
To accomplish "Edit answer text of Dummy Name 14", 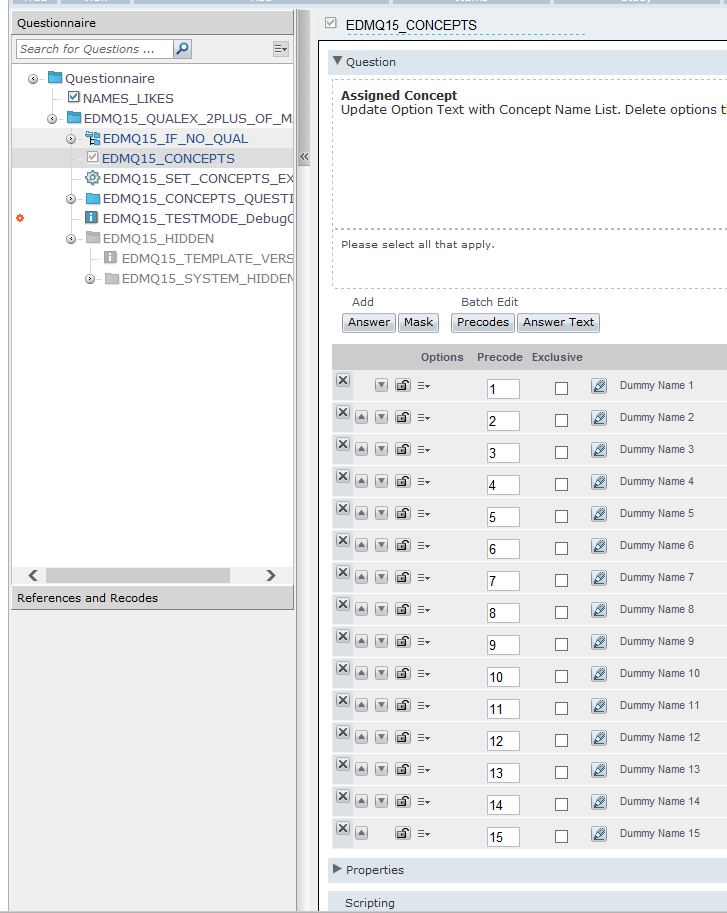I will 599,802.
